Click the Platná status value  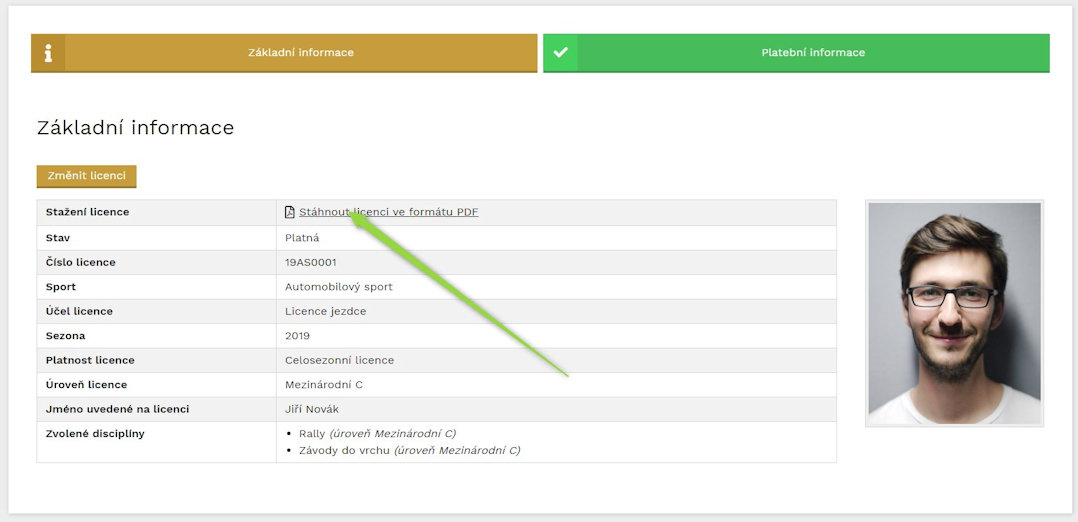click(x=302, y=238)
